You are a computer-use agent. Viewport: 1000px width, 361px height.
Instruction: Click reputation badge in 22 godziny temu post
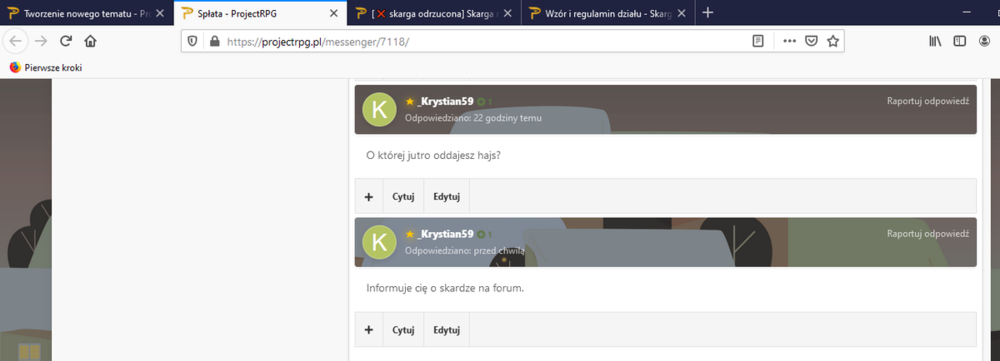[484, 102]
